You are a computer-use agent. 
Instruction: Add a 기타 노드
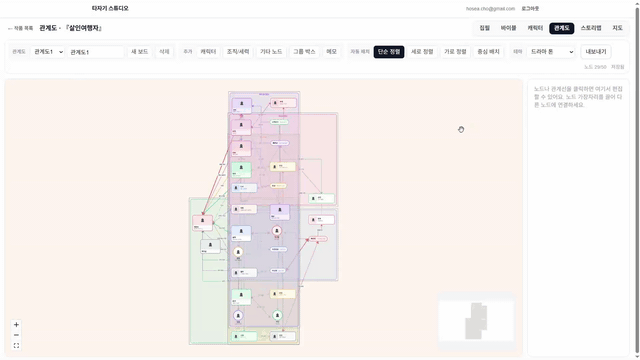point(271,52)
